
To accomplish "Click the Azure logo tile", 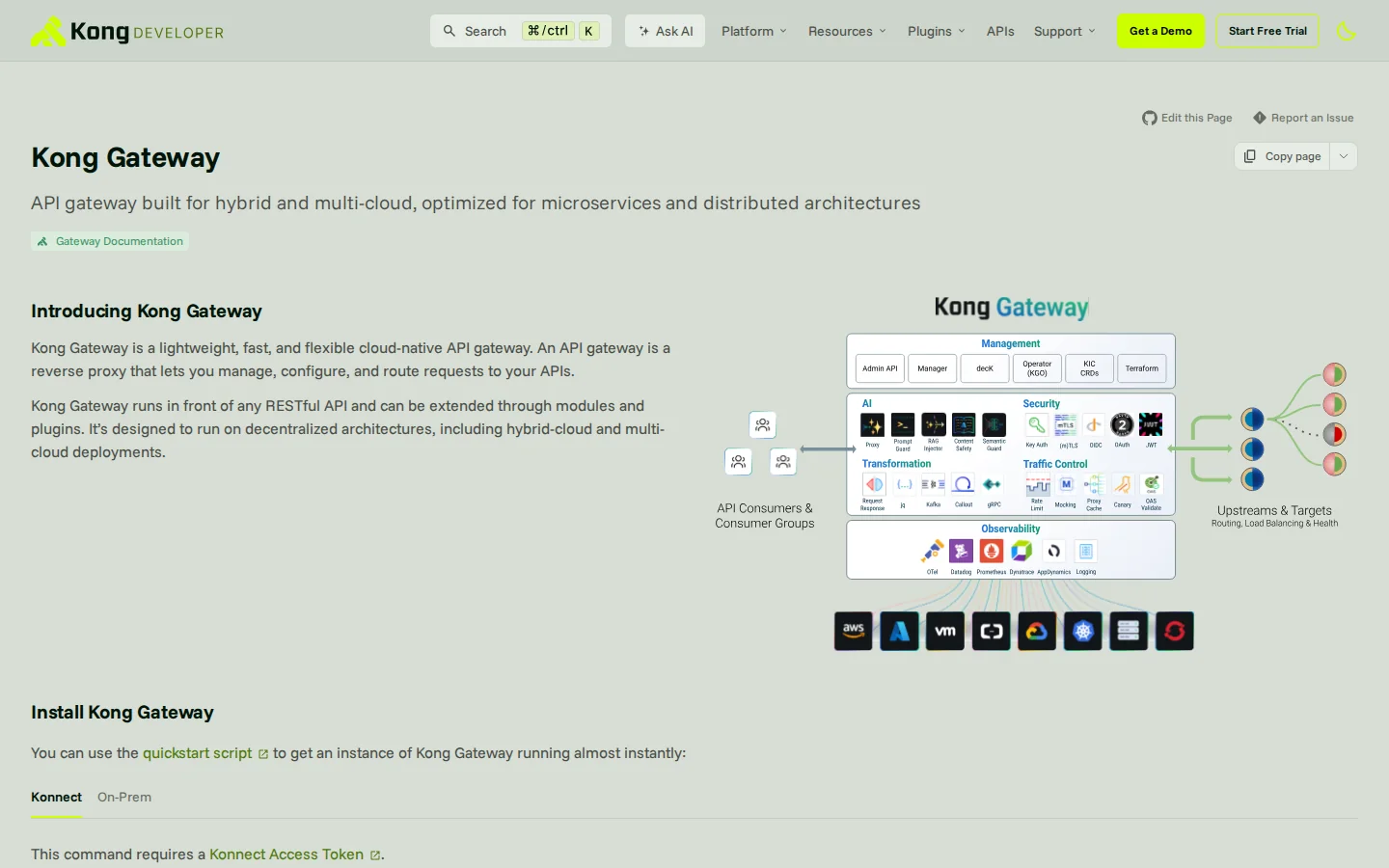I will pyautogui.click(x=899, y=631).
